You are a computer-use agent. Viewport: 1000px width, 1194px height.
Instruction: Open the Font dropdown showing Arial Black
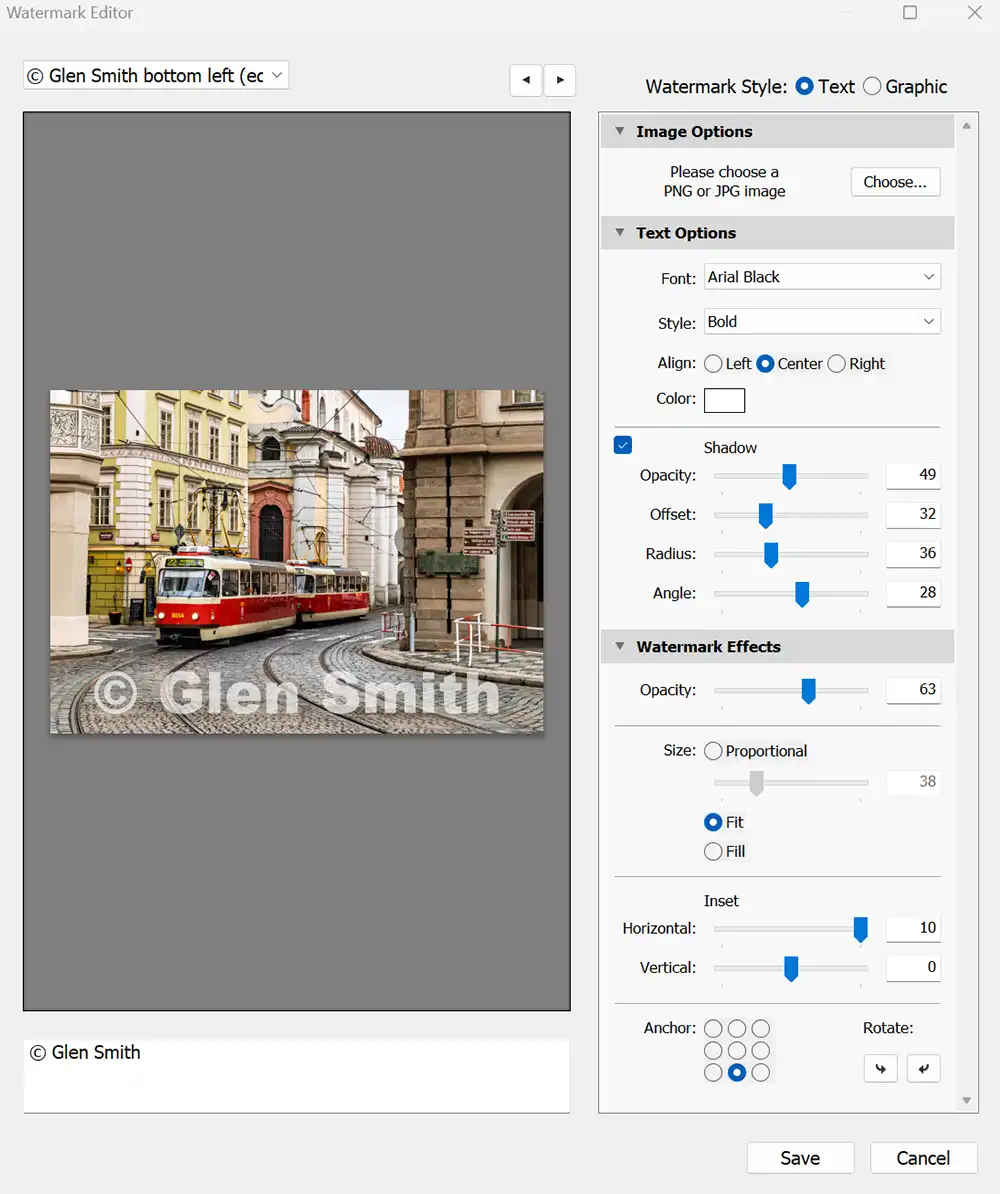click(822, 276)
